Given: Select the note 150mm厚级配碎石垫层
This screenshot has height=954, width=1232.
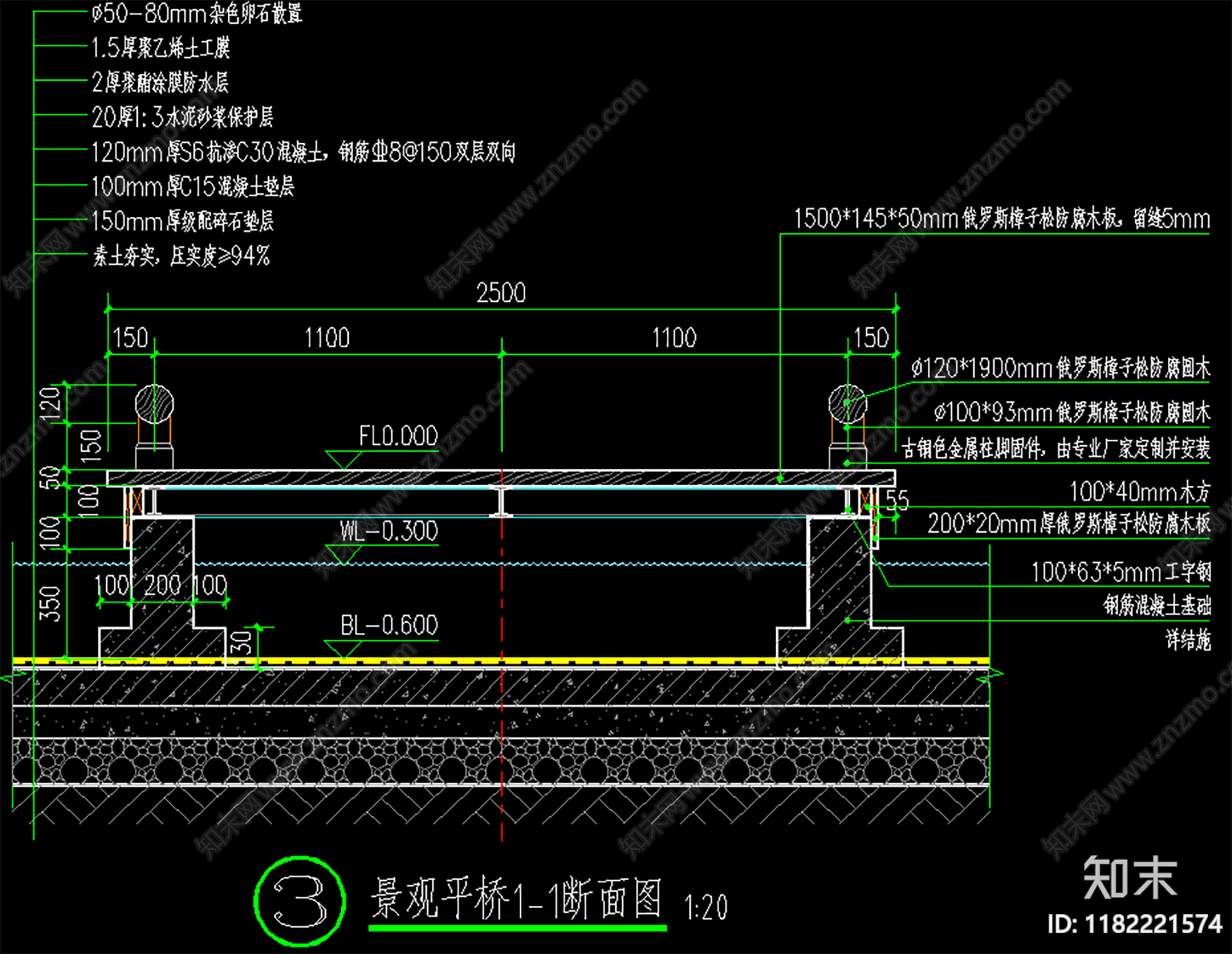Looking at the screenshot, I should [182, 222].
